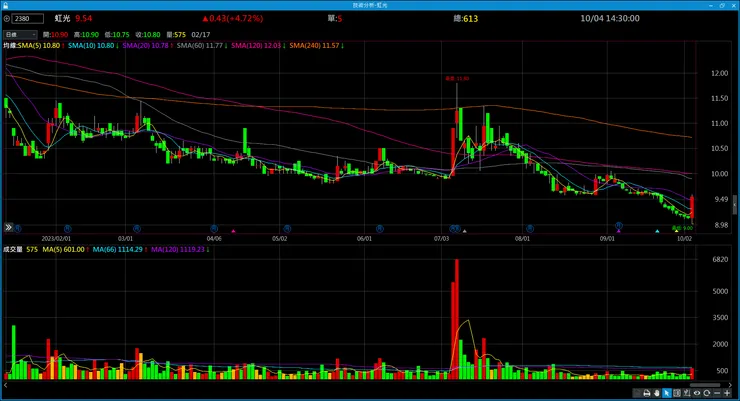Click the highest price label above July peak
This screenshot has width=740, height=401.
pos(457,78)
